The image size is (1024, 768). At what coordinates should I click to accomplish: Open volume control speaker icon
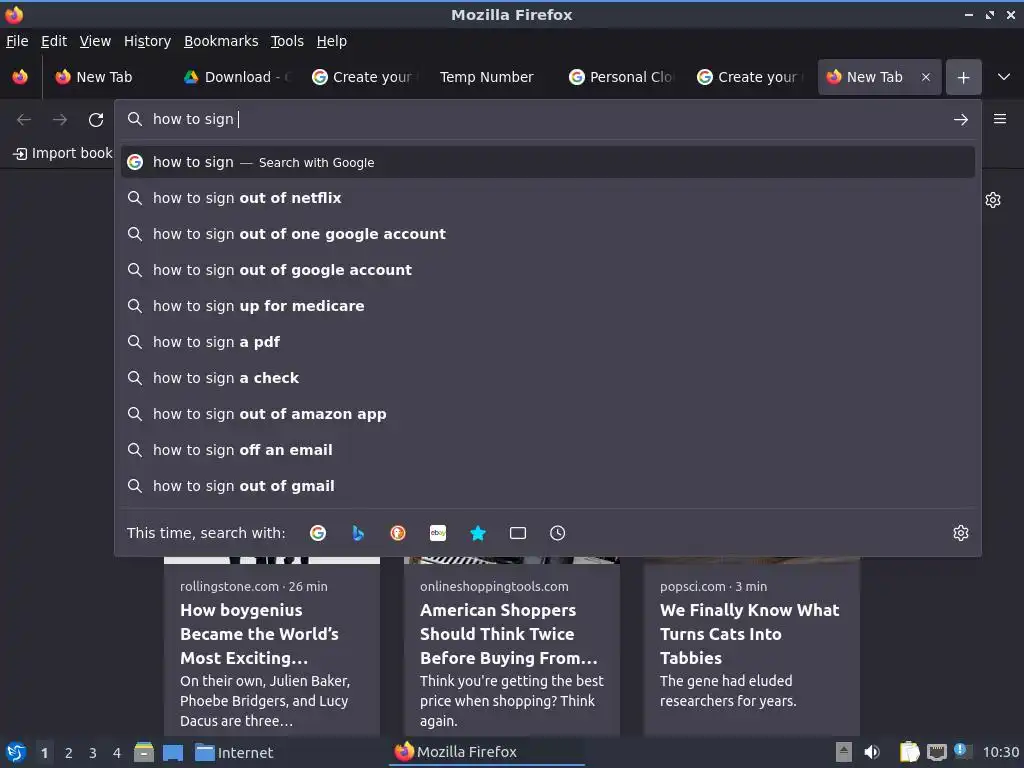(x=872, y=752)
